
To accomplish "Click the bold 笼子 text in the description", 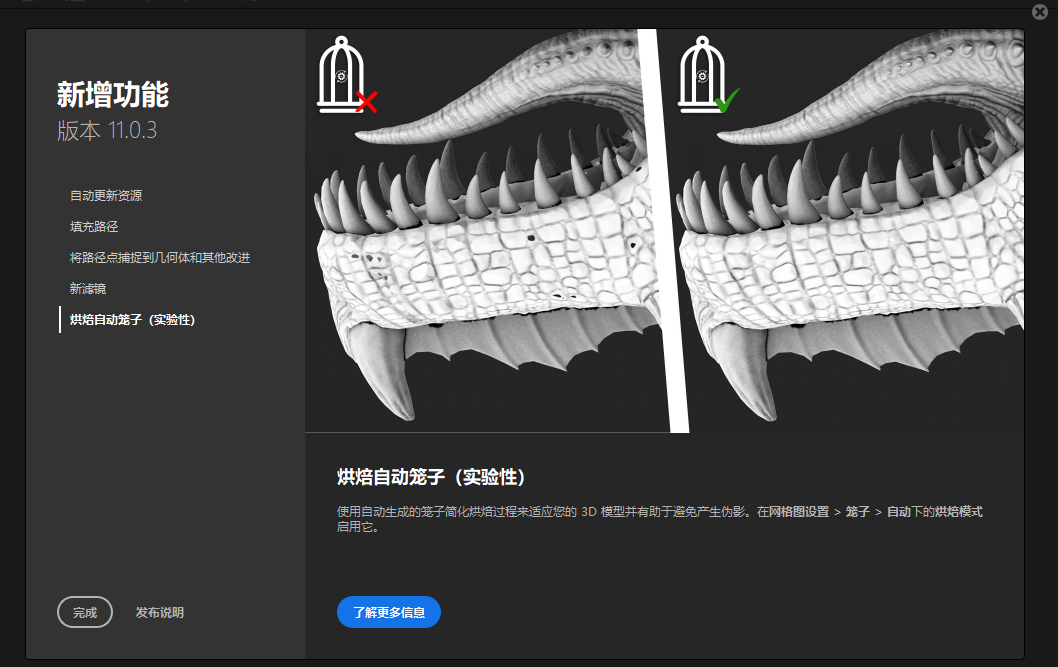I will coord(860,511).
